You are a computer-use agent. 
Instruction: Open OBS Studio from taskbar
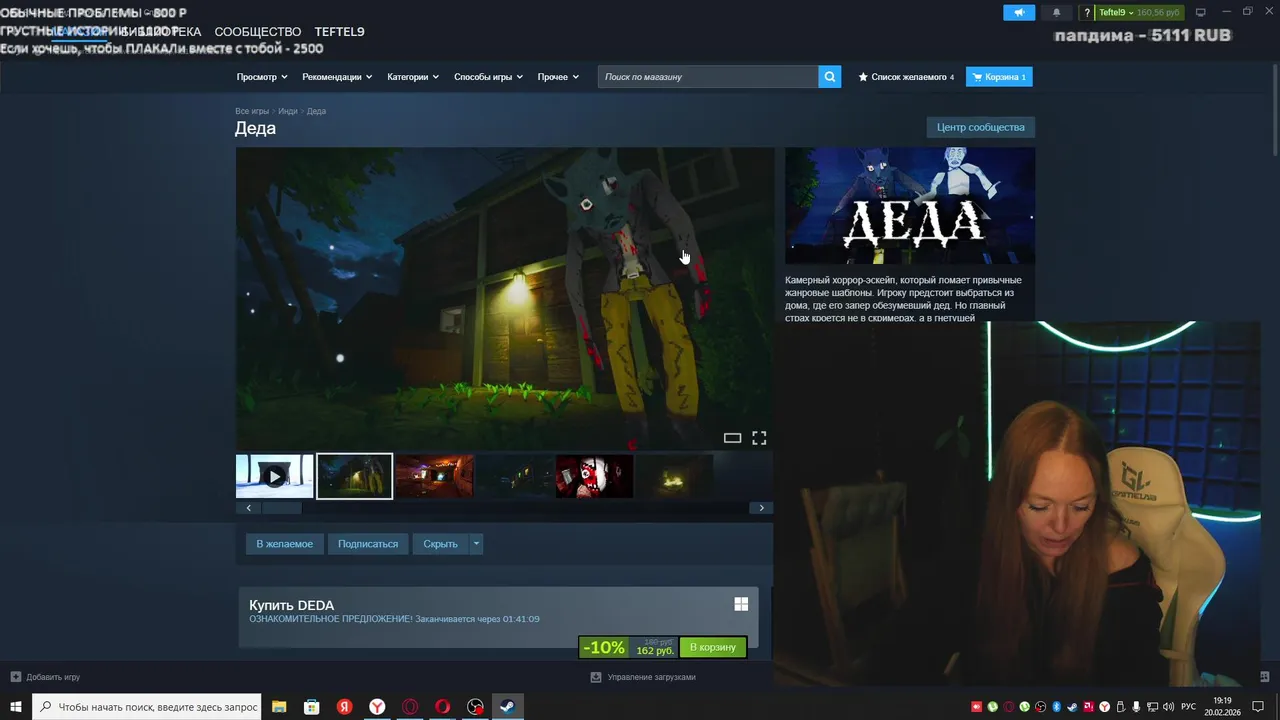pyautogui.click(x=475, y=707)
